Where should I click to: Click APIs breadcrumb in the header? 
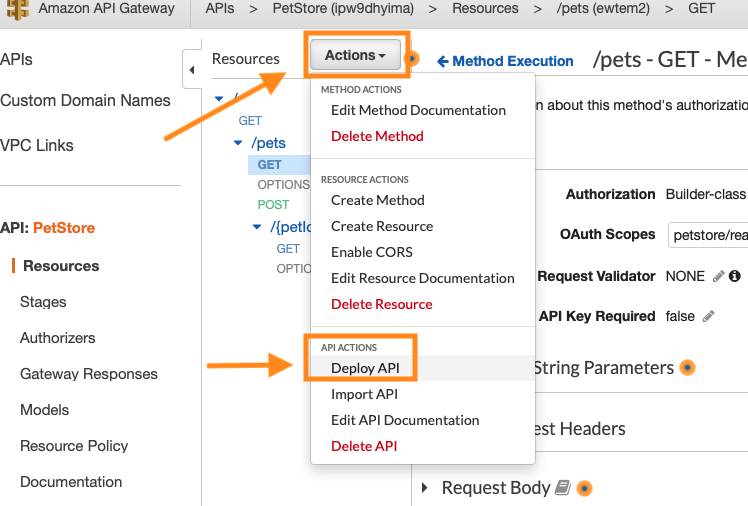click(220, 9)
